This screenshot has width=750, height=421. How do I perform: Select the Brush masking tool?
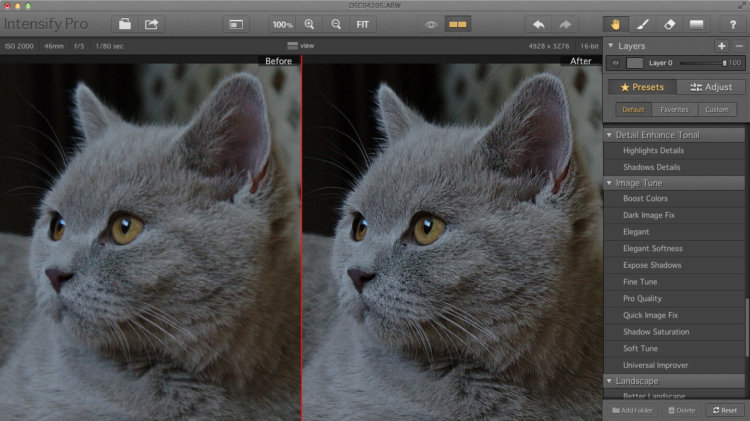pos(642,24)
